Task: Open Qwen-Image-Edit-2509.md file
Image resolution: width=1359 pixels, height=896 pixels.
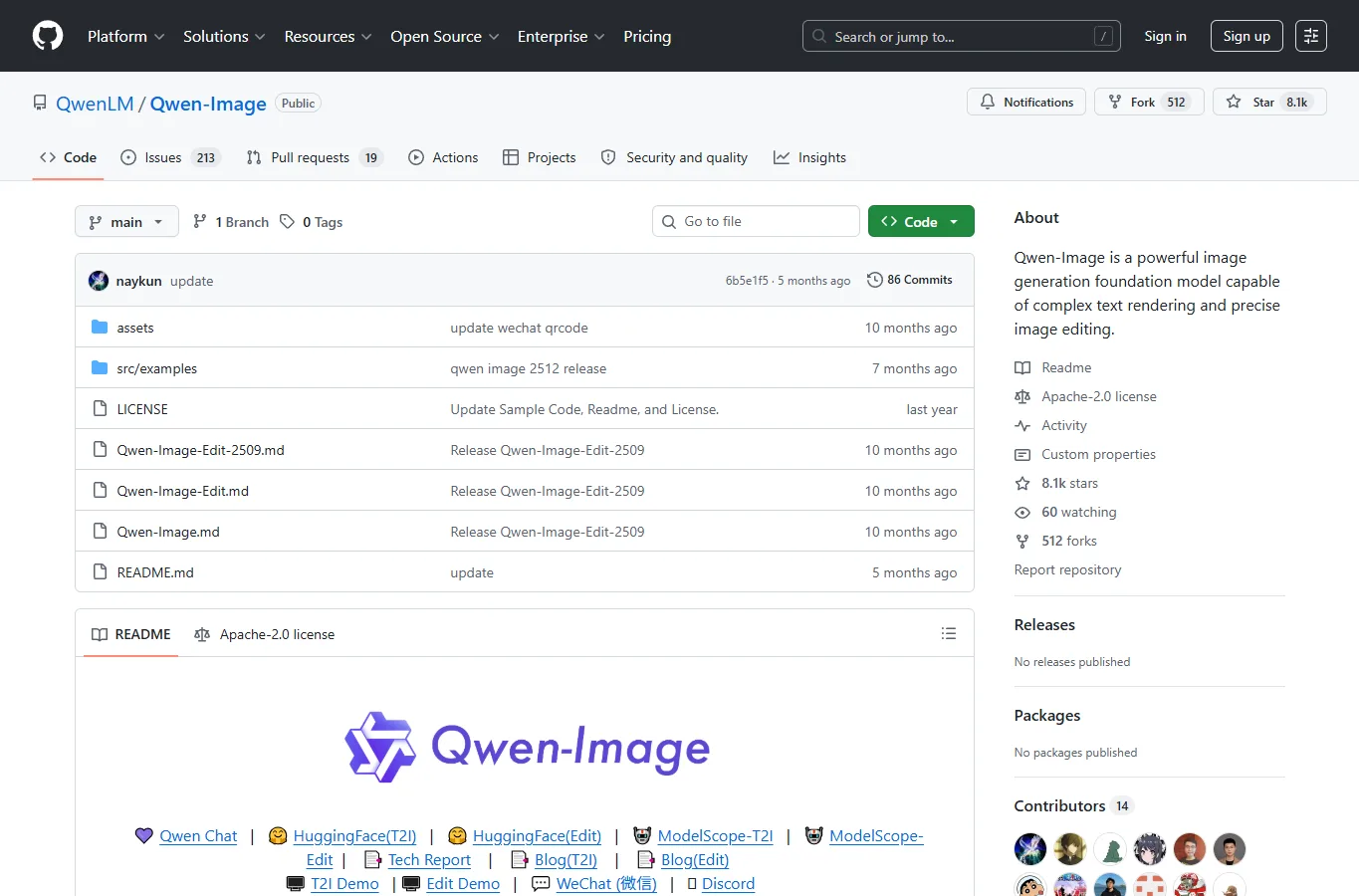Action: point(200,450)
